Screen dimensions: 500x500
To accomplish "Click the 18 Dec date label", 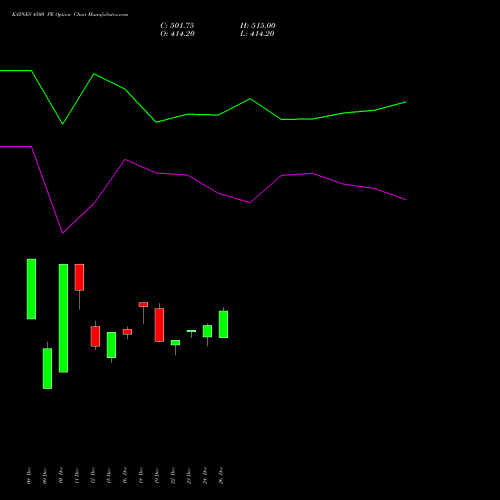I will click(141, 476).
